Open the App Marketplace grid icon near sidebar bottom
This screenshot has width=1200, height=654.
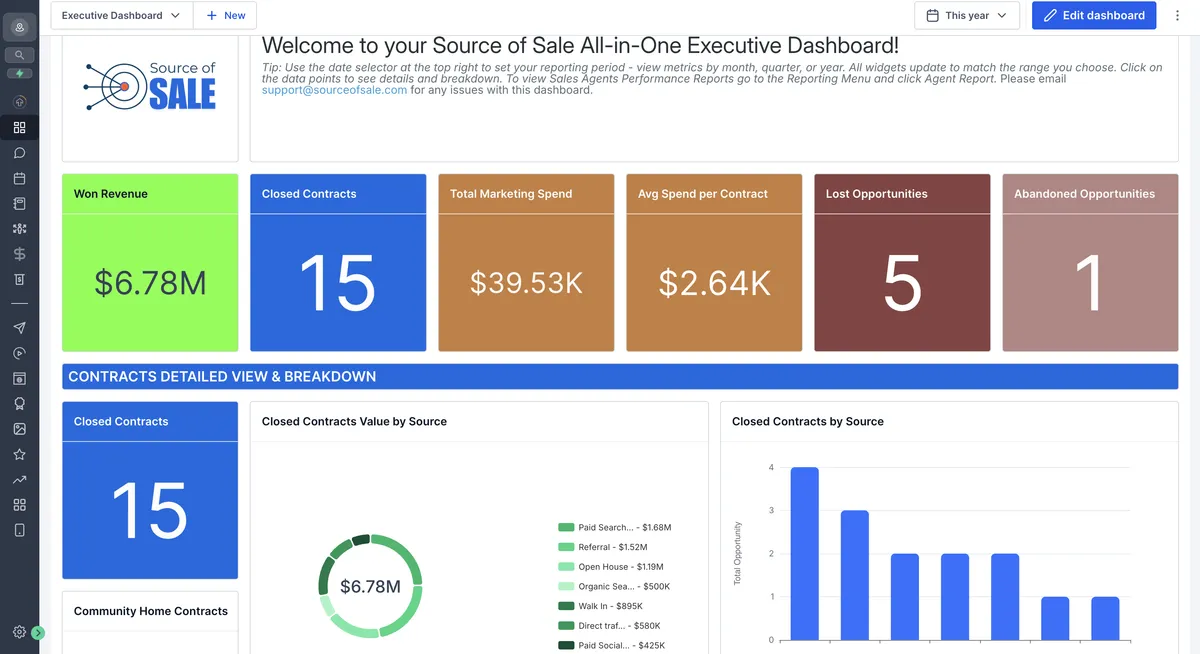[x=19, y=505]
